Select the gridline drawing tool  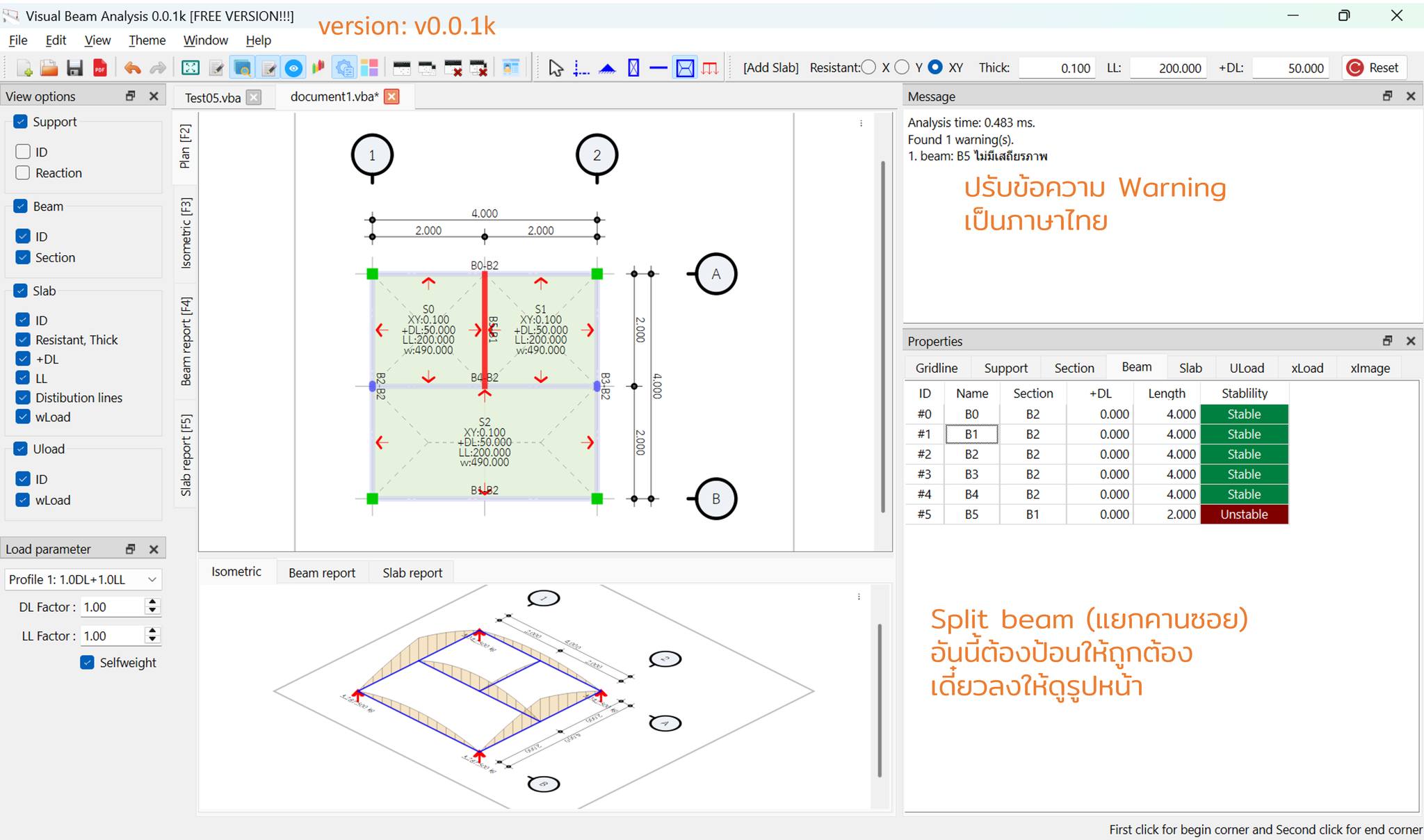click(581, 68)
